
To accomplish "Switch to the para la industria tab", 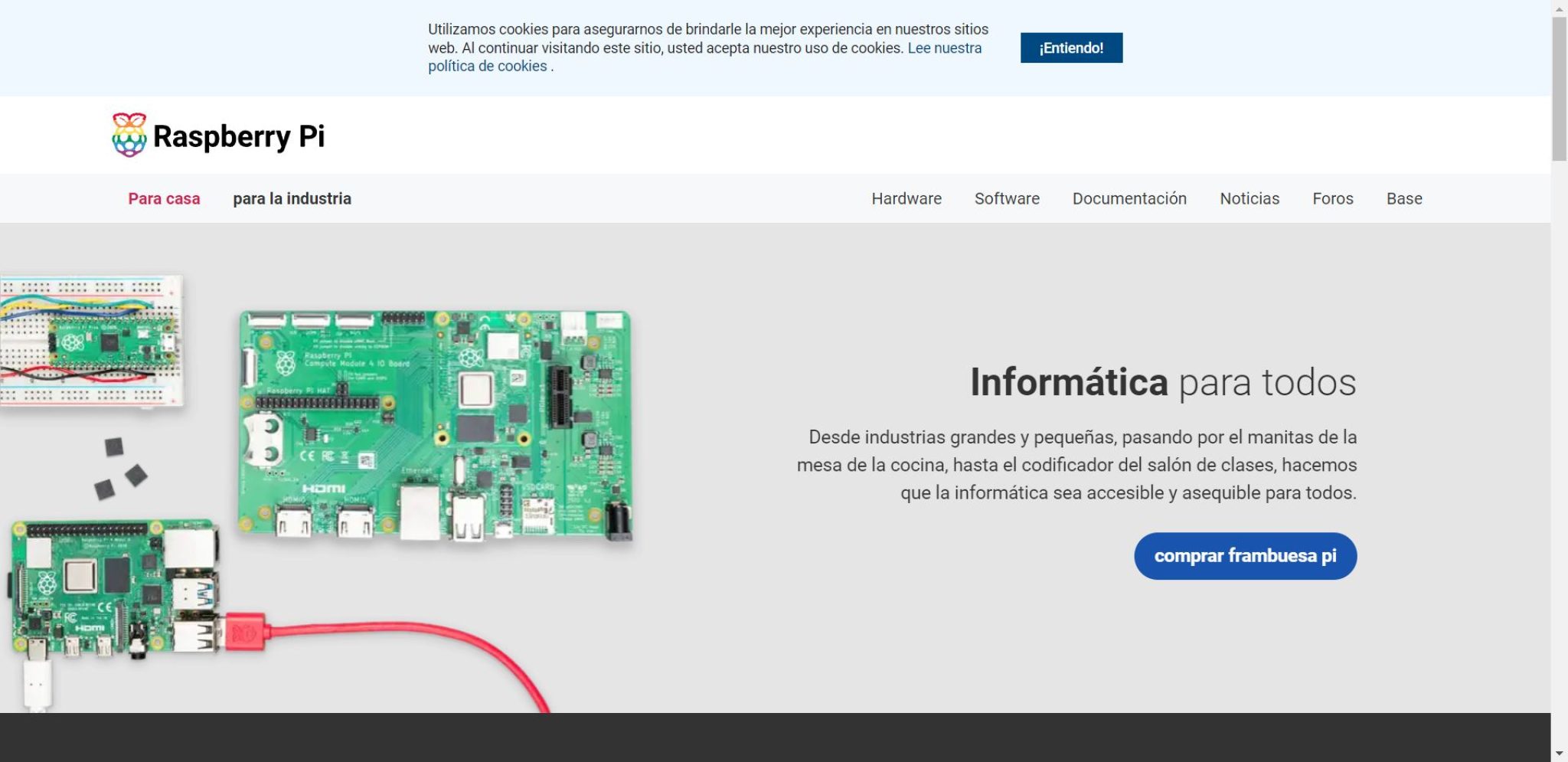I will (x=292, y=198).
